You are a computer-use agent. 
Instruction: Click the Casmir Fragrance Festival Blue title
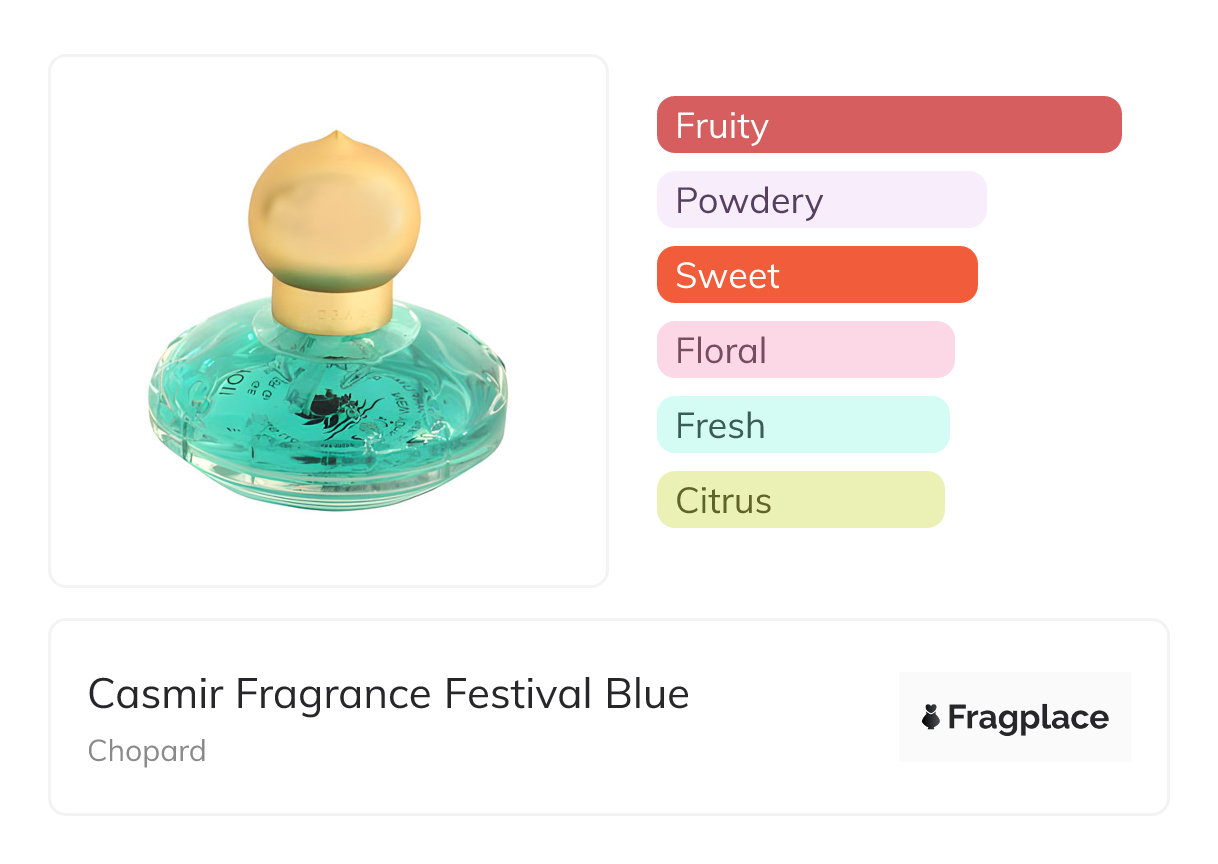pos(388,694)
